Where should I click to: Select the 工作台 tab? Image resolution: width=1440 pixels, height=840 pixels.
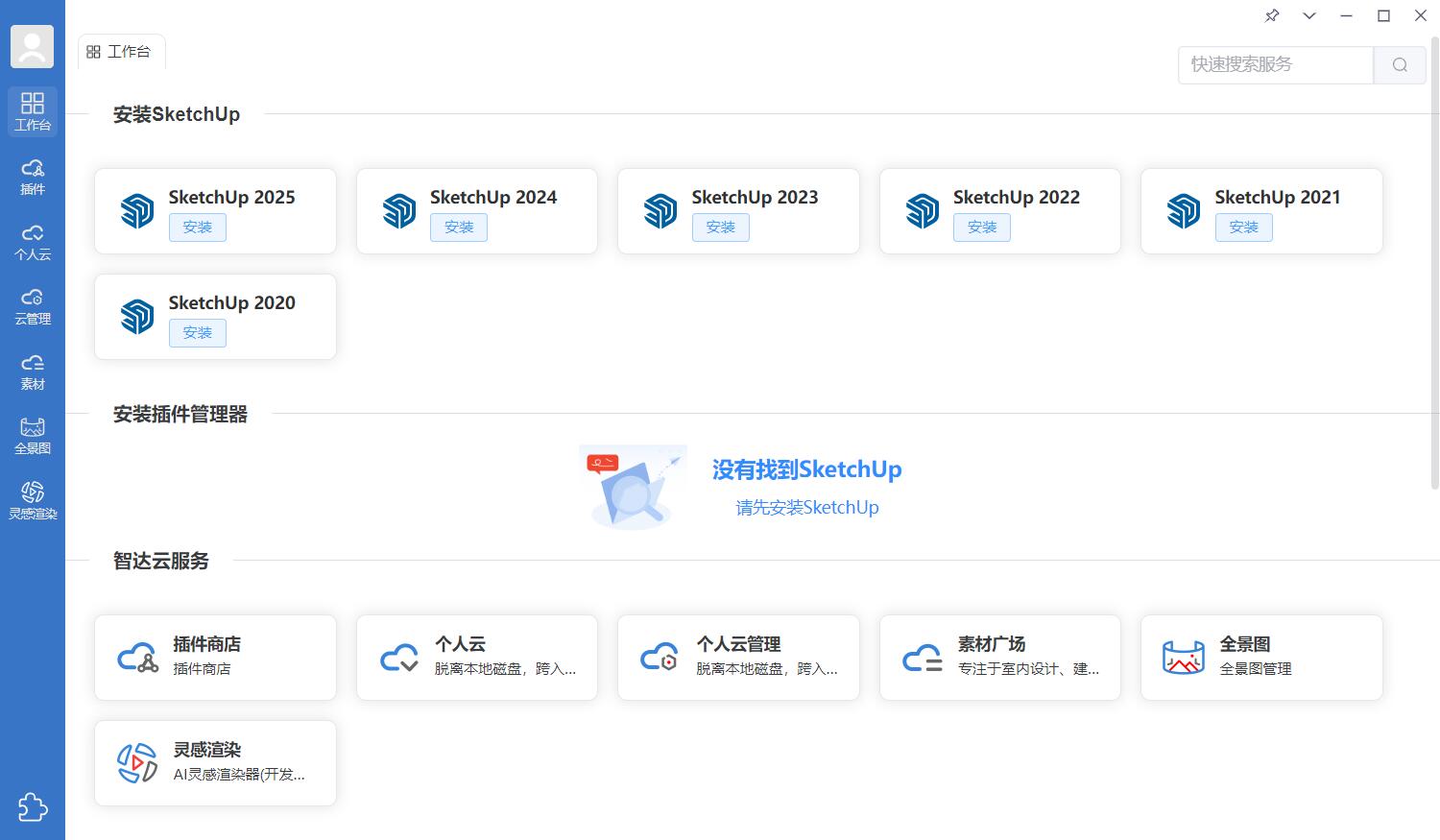121,52
